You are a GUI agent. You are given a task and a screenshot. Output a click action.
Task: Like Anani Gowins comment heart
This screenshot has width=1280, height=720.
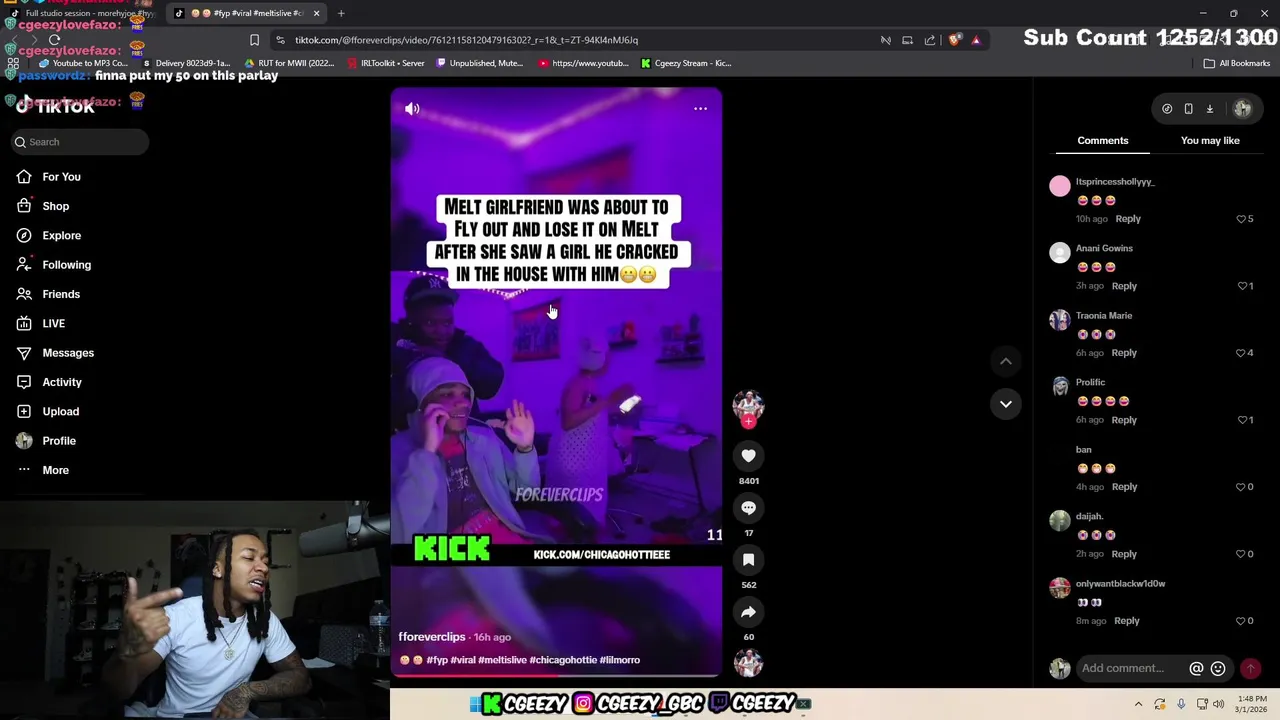click(x=1242, y=286)
